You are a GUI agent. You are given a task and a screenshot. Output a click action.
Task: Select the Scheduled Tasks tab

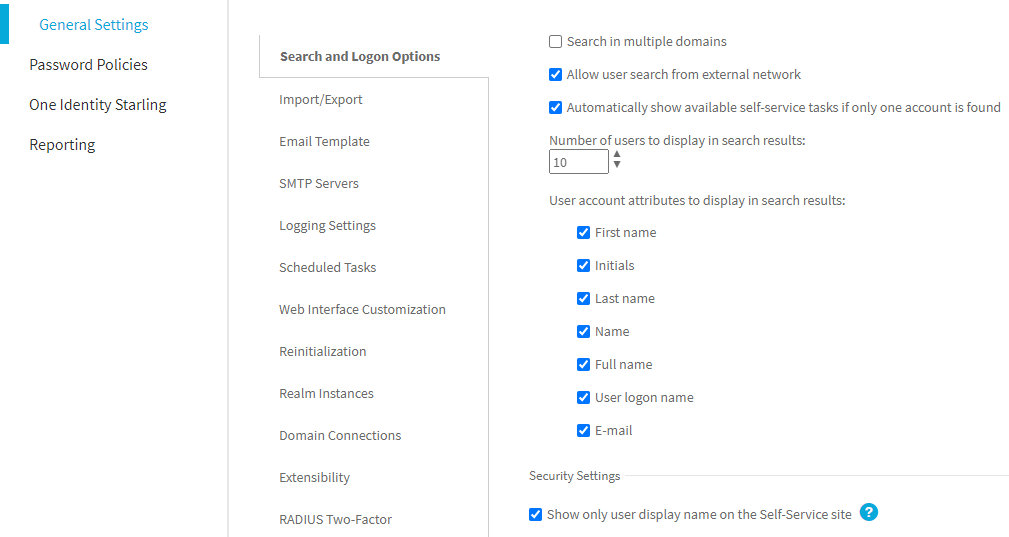pyautogui.click(x=328, y=268)
